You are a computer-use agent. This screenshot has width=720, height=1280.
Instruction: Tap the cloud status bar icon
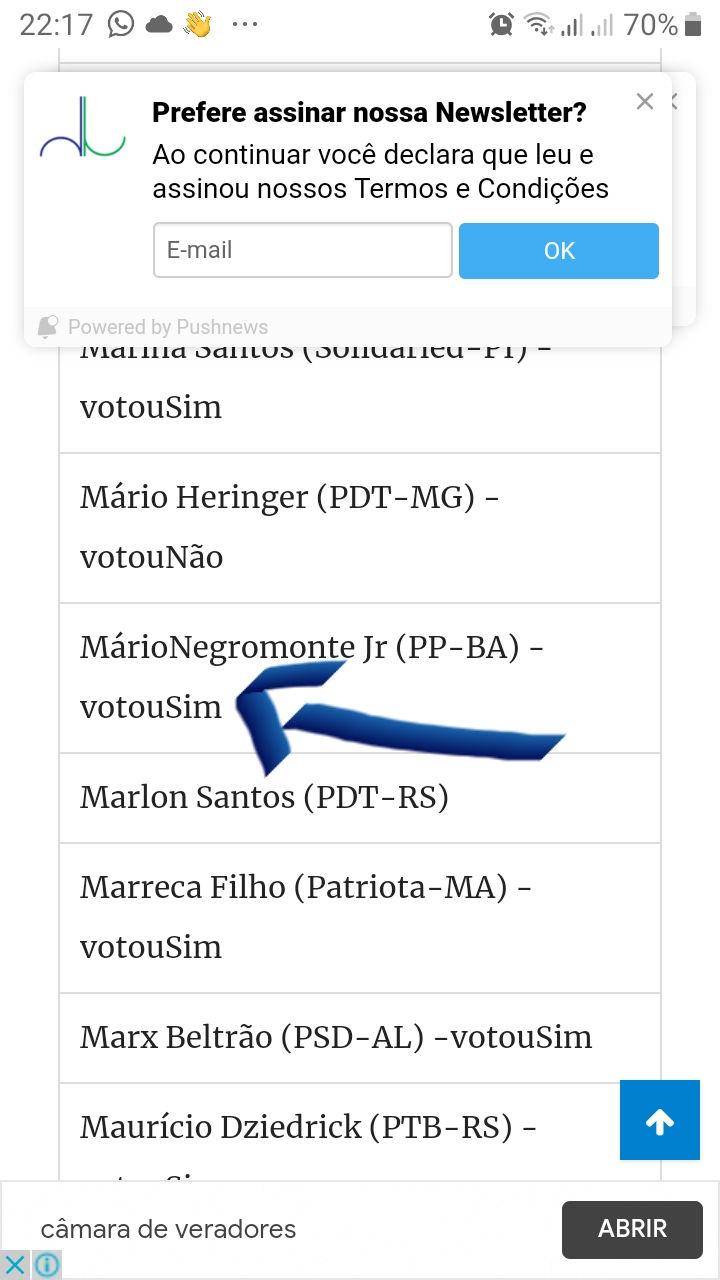tap(159, 24)
